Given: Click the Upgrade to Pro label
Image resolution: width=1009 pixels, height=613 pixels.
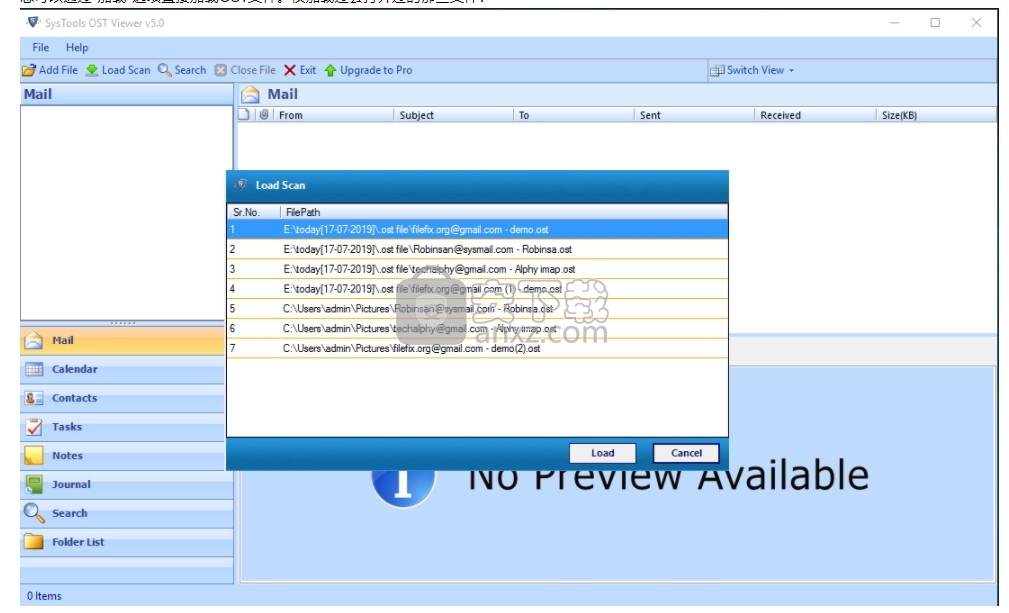Looking at the screenshot, I should pos(376,70).
